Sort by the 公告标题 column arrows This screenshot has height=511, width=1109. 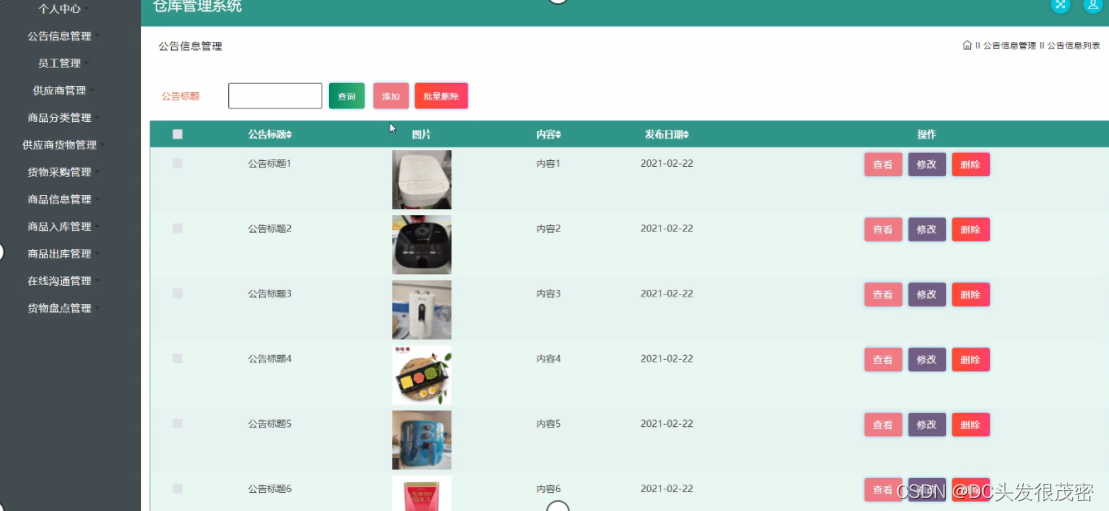[289, 135]
